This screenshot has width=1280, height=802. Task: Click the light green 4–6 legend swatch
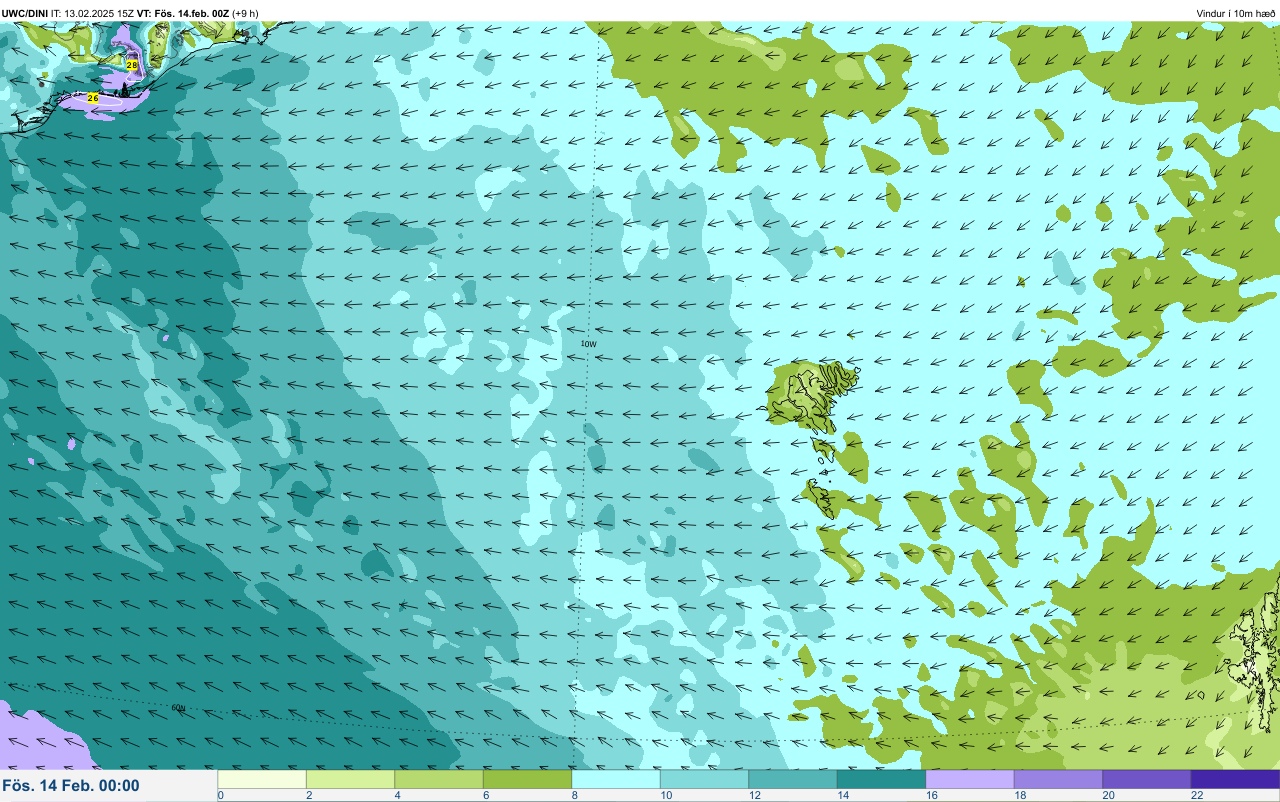[439, 779]
